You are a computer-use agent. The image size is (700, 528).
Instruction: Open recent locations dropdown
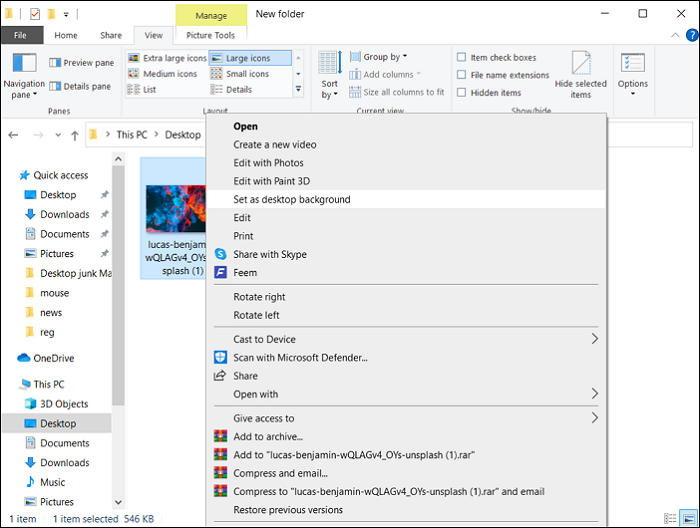(58, 135)
